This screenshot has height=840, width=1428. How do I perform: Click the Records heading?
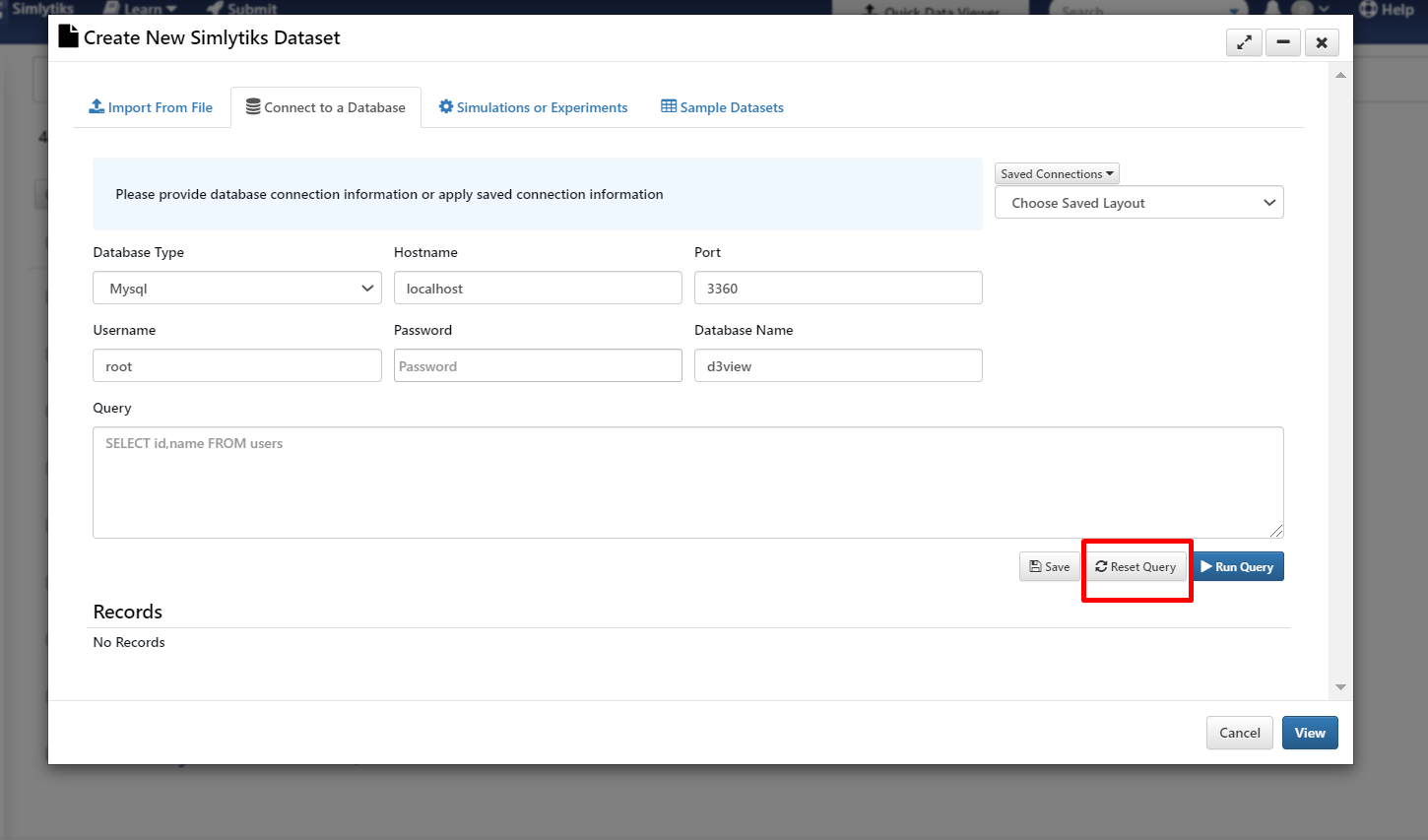pyautogui.click(x=128, y=612)
